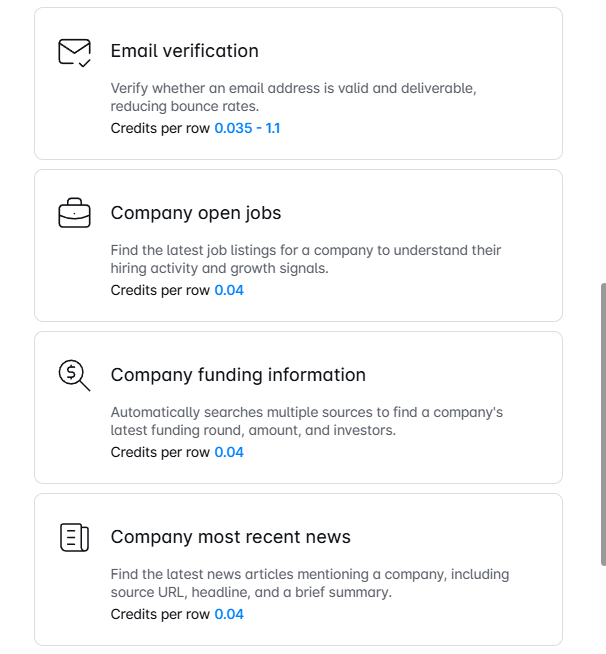Click the 0.04 credits value under recent news
The width and height of the screenshot is (606, 654).
pos(229,614)
